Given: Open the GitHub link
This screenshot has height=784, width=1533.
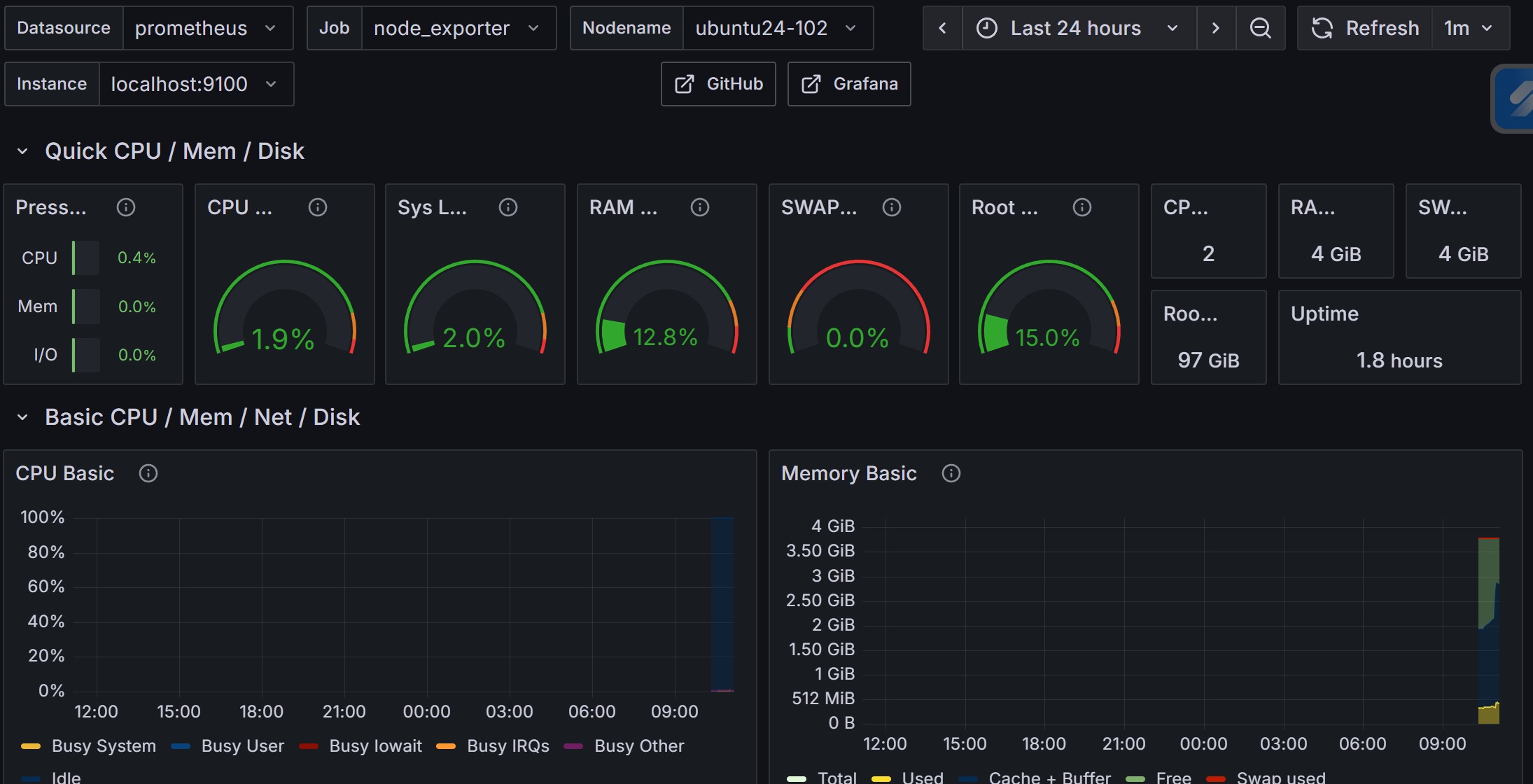Looking at the screenshot, I should (718, 84).
